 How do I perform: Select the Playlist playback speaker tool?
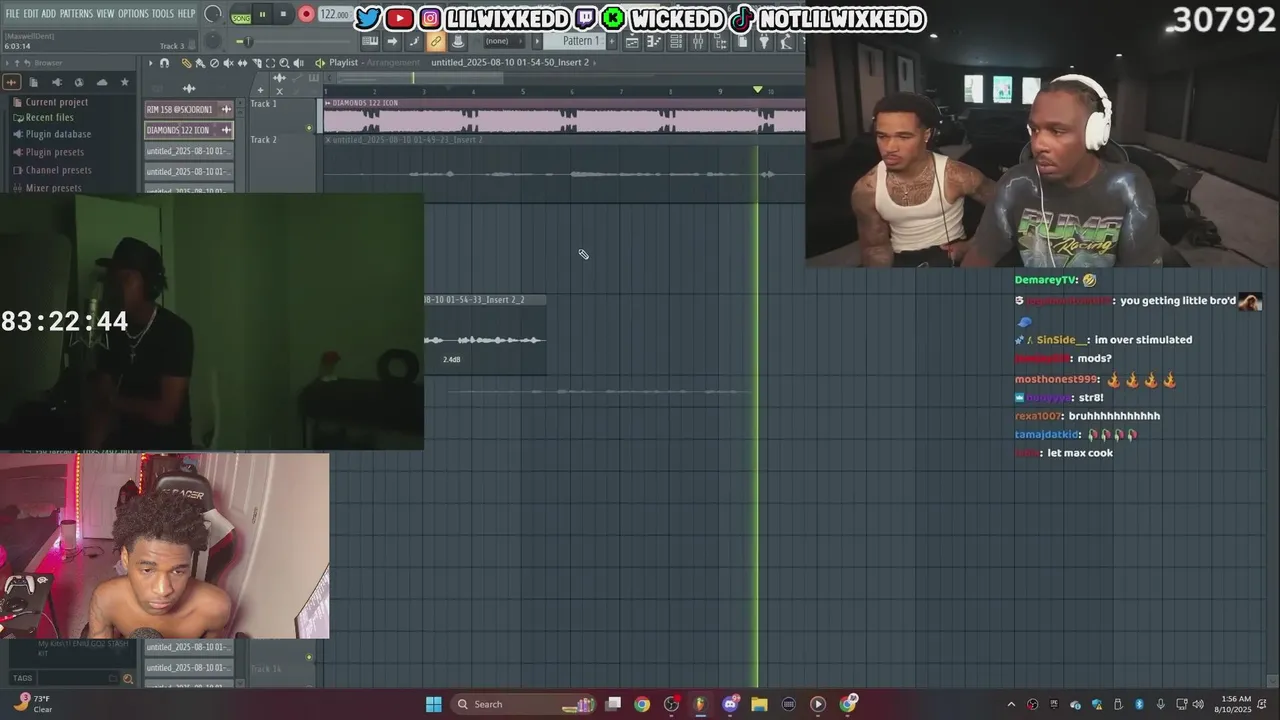pos(298,63)
